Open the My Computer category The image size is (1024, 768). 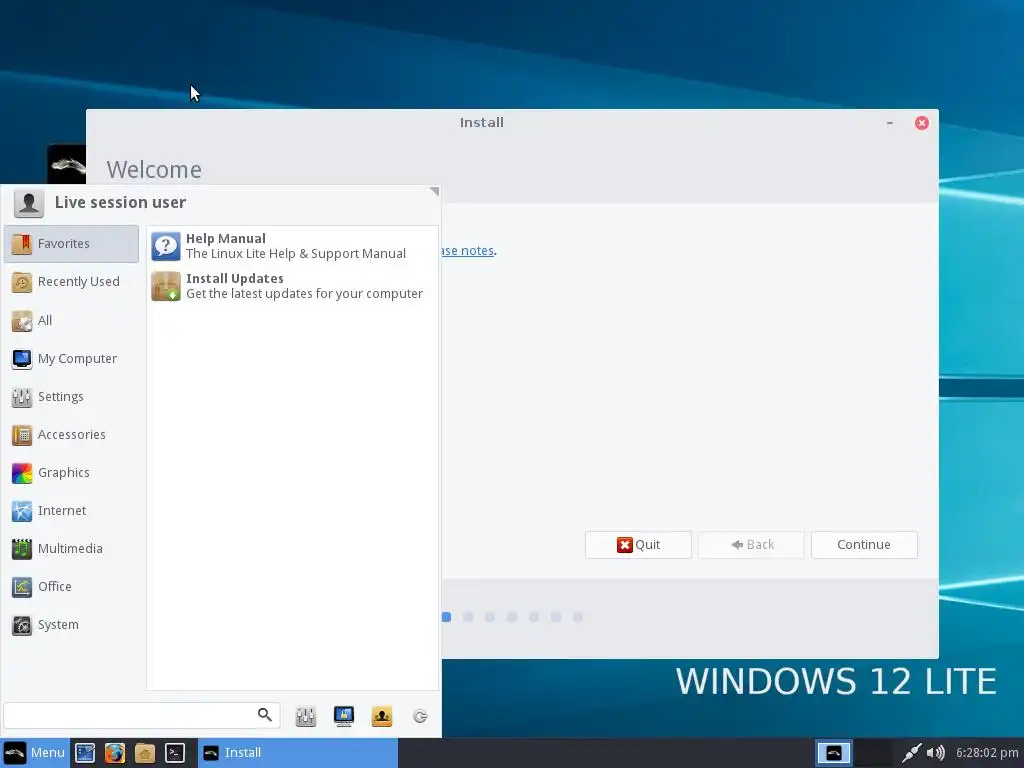(x=71, y=359)
